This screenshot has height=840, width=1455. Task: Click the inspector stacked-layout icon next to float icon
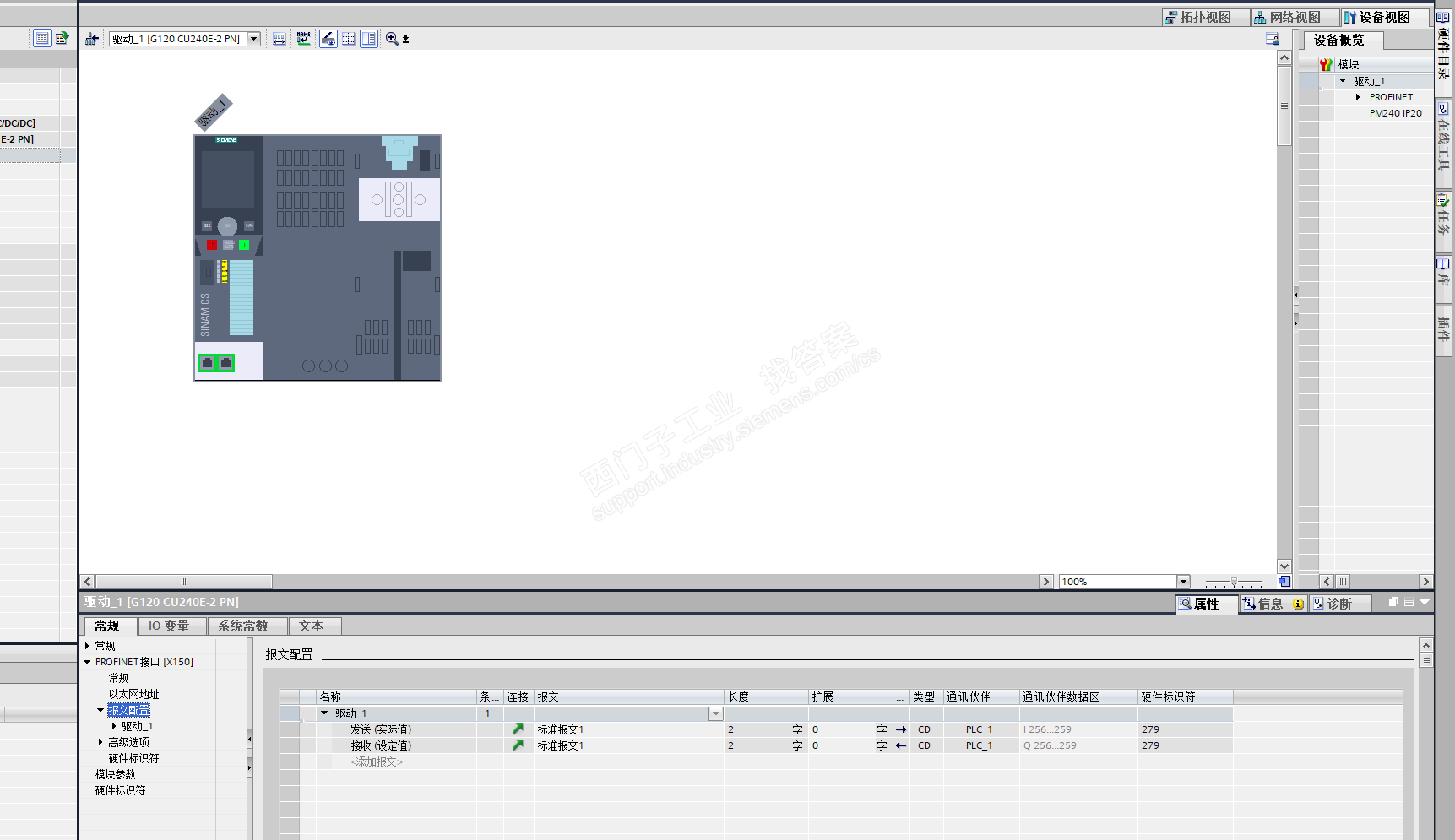click(1409, 602)
